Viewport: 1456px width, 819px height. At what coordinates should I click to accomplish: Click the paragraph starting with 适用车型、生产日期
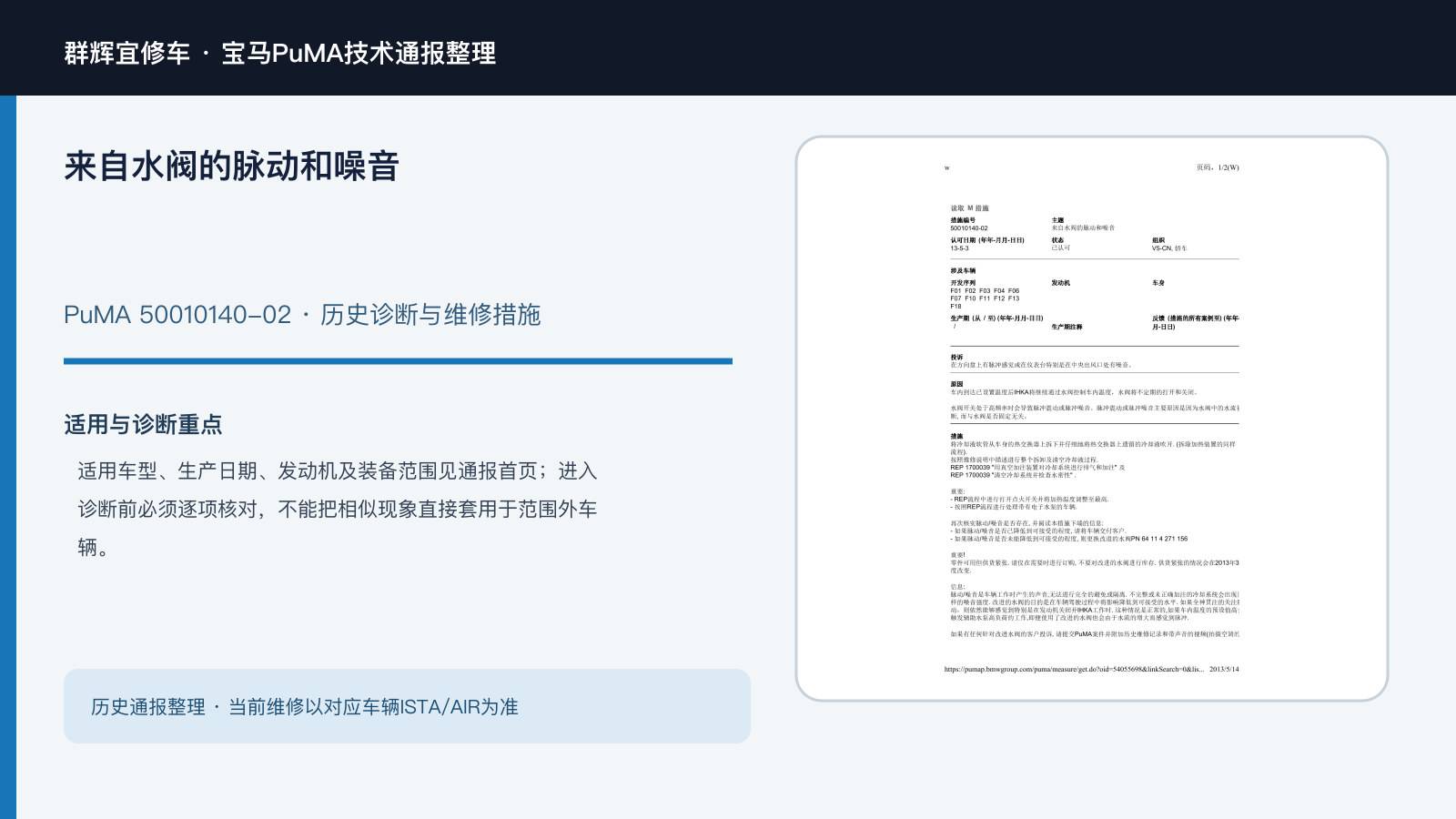click(x=337, y=509)
